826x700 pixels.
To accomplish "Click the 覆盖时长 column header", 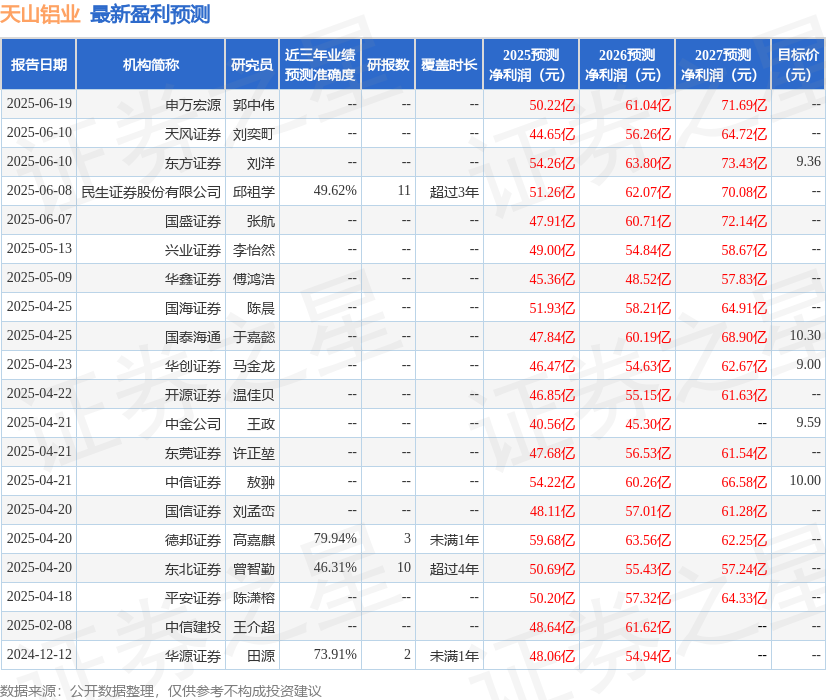I will 449,63.
